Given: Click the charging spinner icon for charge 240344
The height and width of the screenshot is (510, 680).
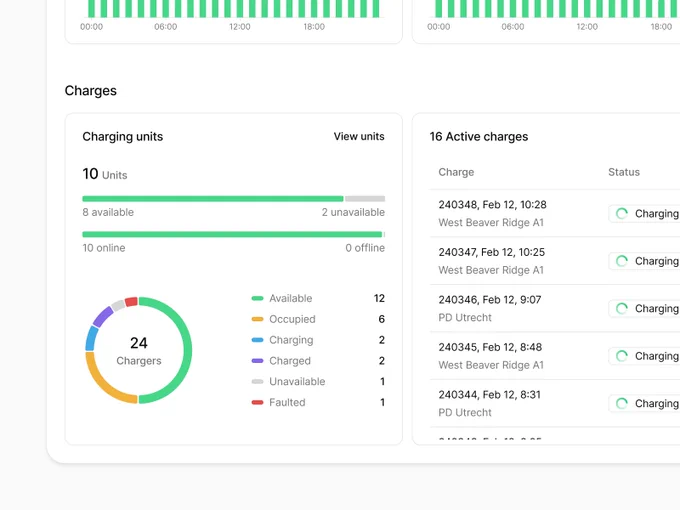Looking at the screenshot, I should (x=621, y=404).
